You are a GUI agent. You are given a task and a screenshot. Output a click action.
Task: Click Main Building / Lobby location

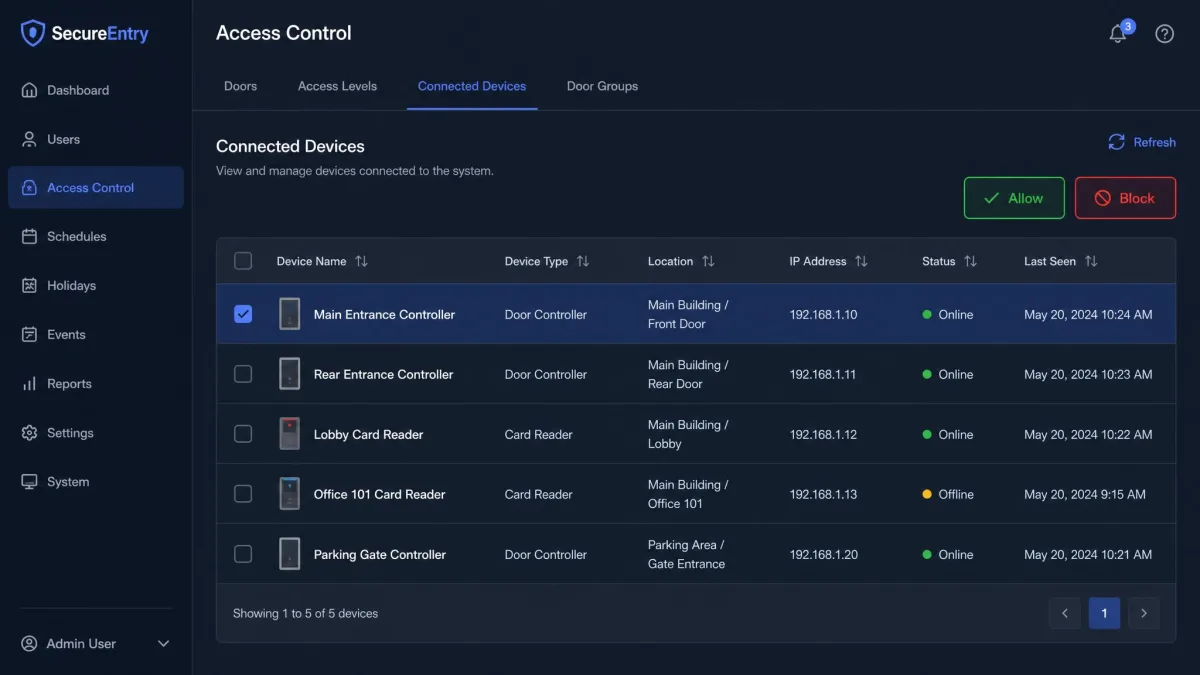pyautogui.click(x=688, y=434)
